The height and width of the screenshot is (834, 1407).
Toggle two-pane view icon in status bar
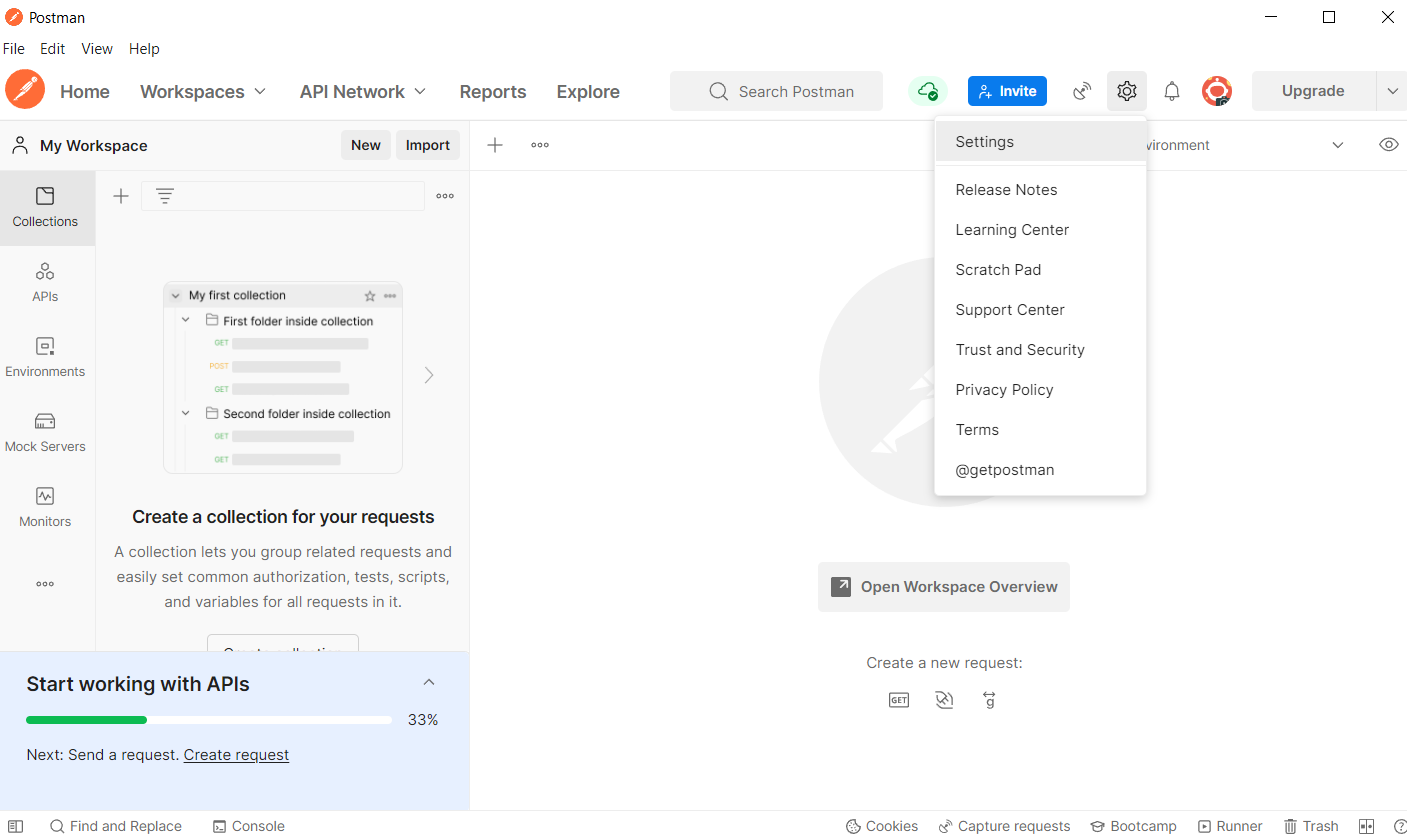[1367, 826]
